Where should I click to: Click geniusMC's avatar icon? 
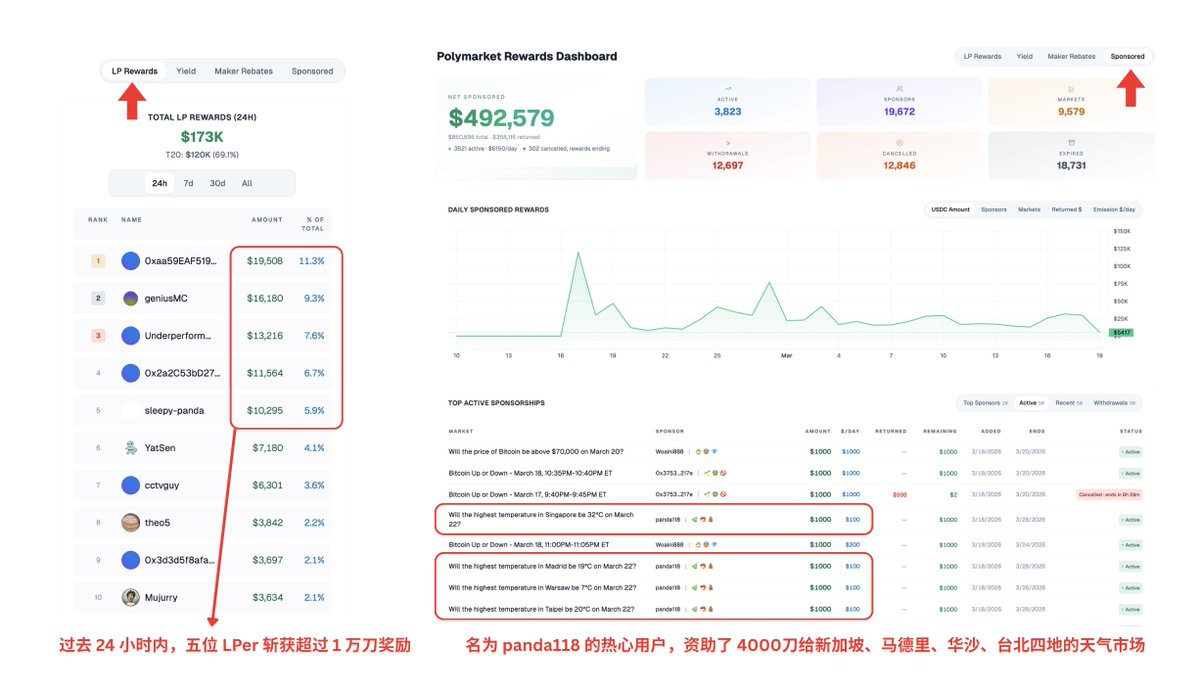pyautogui.click(x=130, y=298)
